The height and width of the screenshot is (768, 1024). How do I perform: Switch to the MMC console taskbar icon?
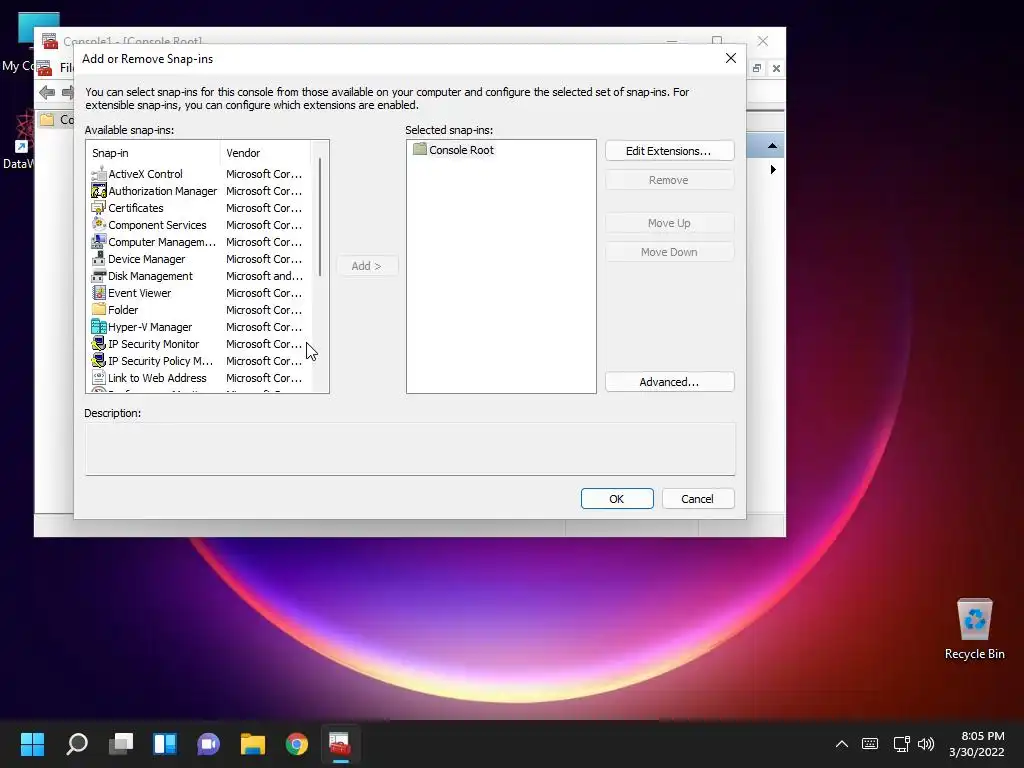pos(340,744)
